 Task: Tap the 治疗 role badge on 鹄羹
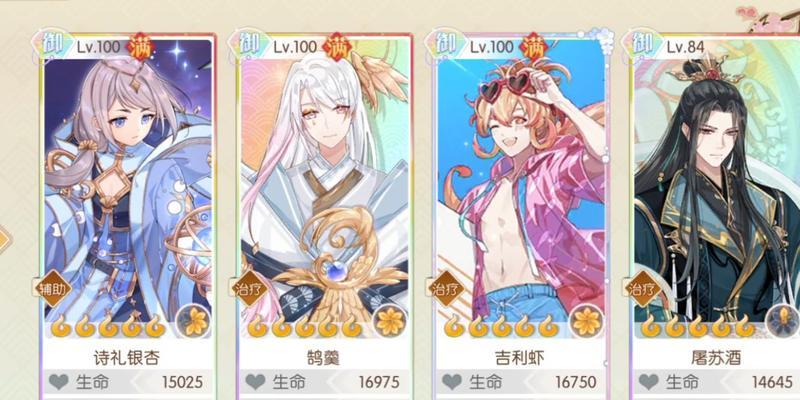coord(249,288)
